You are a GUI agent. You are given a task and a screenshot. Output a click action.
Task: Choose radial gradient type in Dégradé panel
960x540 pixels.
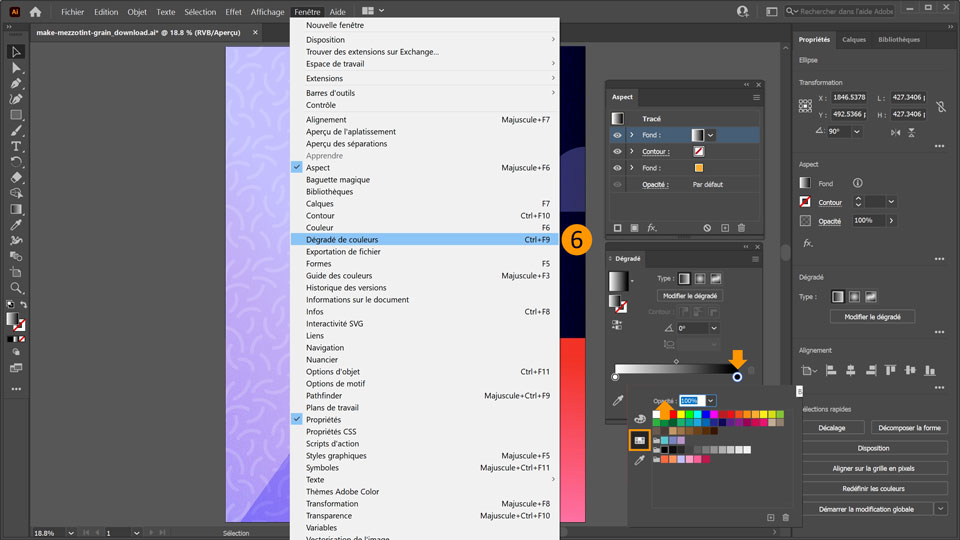click(700, 279)
